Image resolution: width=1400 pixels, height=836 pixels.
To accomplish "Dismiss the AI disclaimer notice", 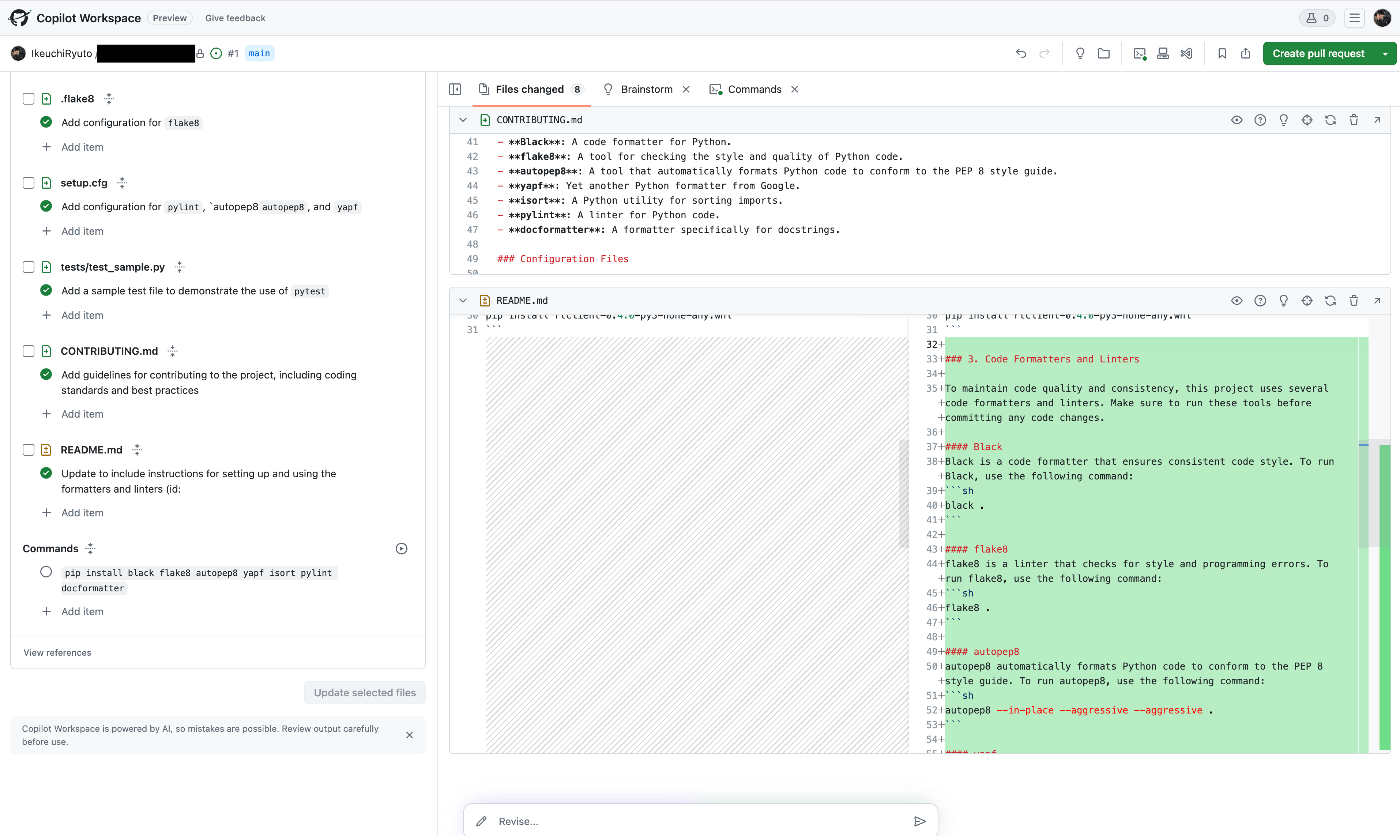I will (409, 735).
